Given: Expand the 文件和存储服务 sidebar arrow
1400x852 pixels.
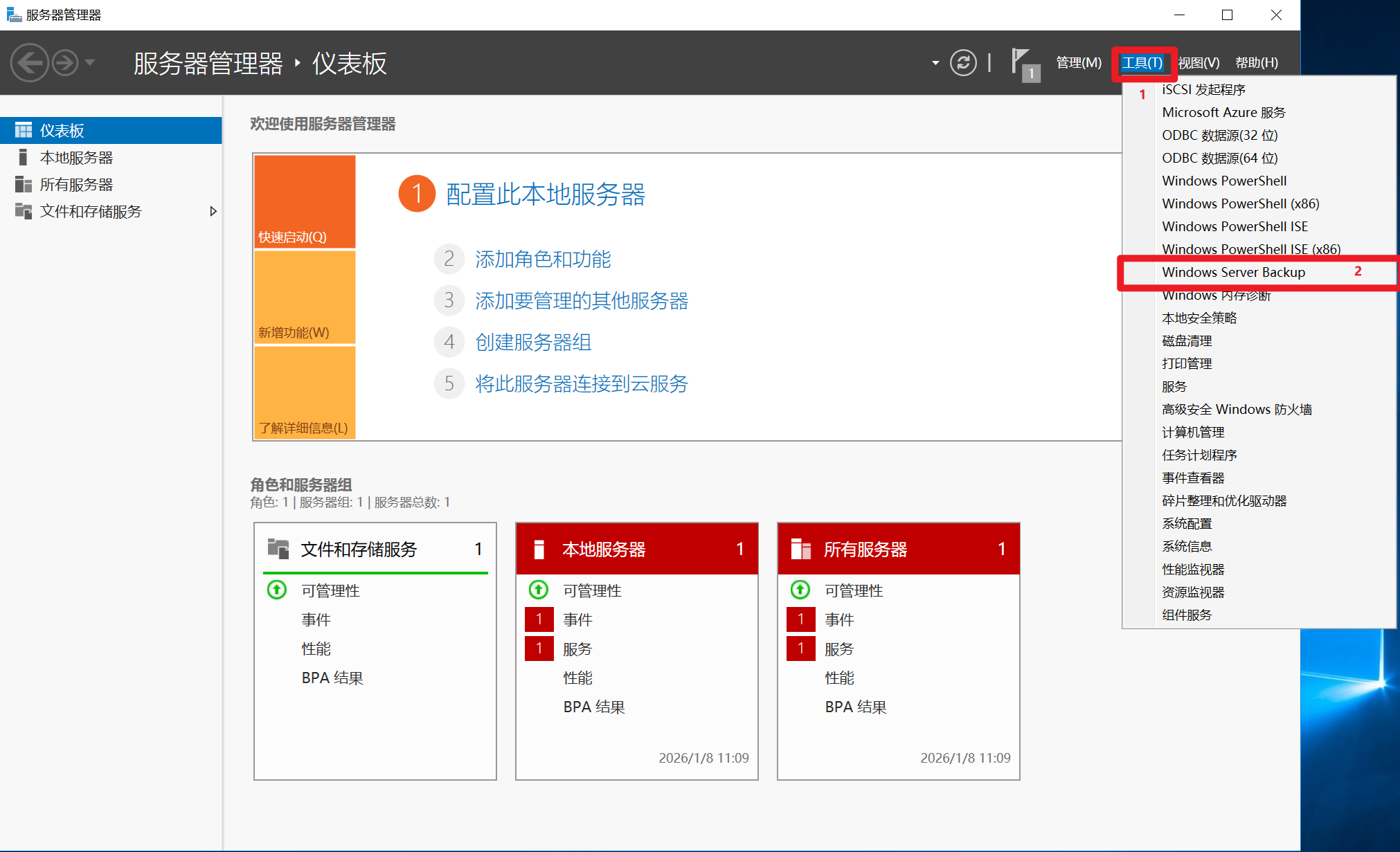Looking at the screenshot, I should (213, 212).
